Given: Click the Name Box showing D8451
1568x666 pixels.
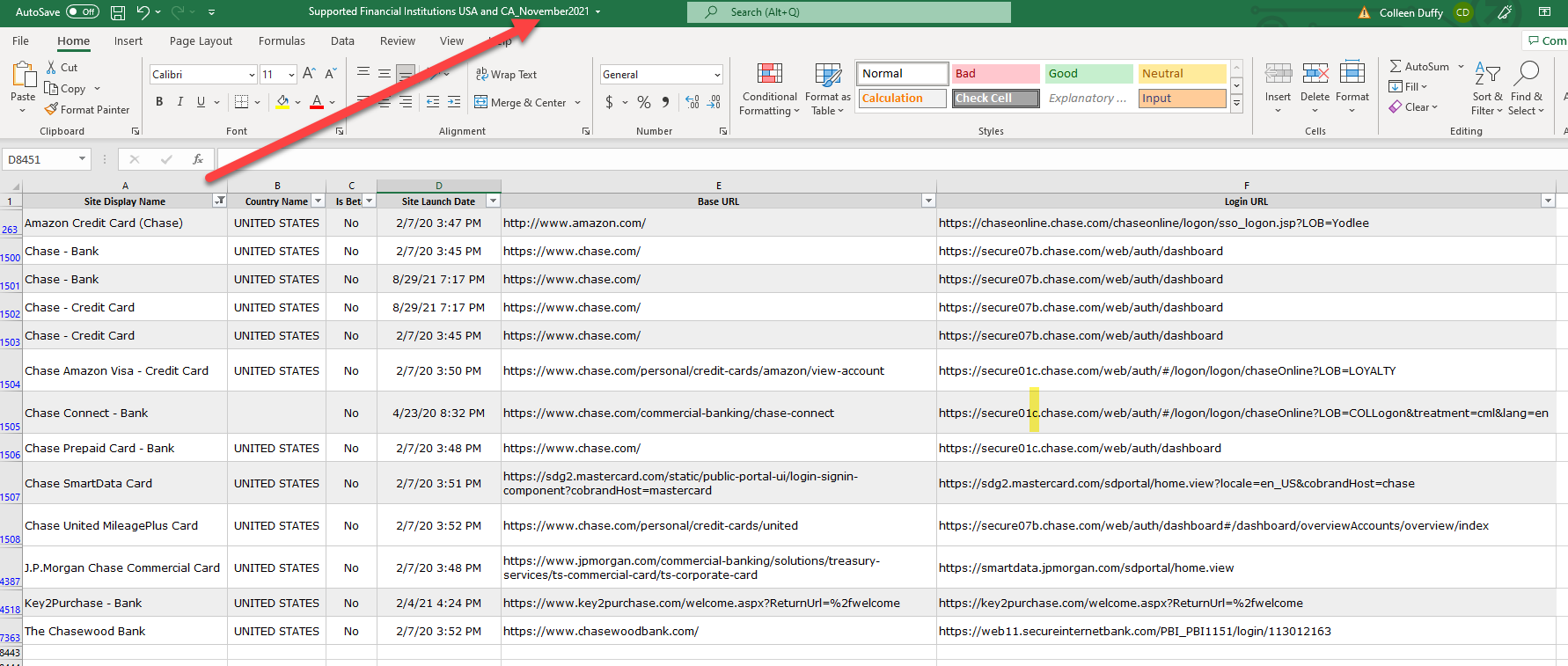Looking at the screenshot, I should pos(46,159).
